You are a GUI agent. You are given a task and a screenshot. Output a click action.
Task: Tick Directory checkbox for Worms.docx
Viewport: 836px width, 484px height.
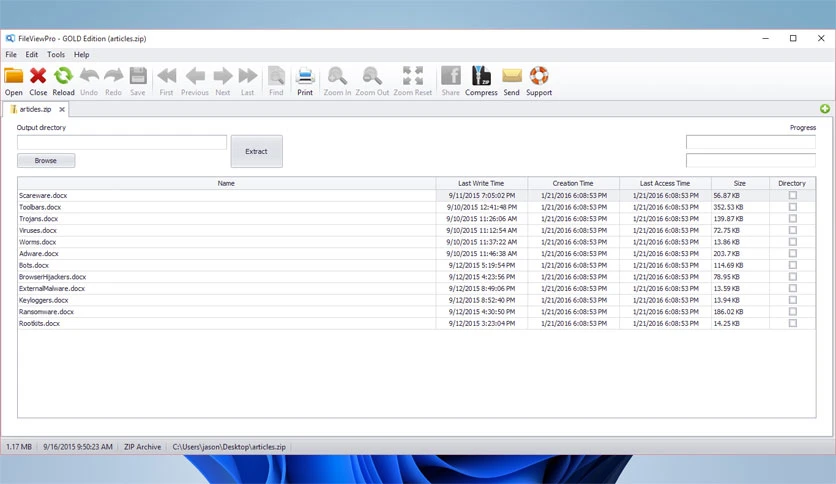pos(793,242)
